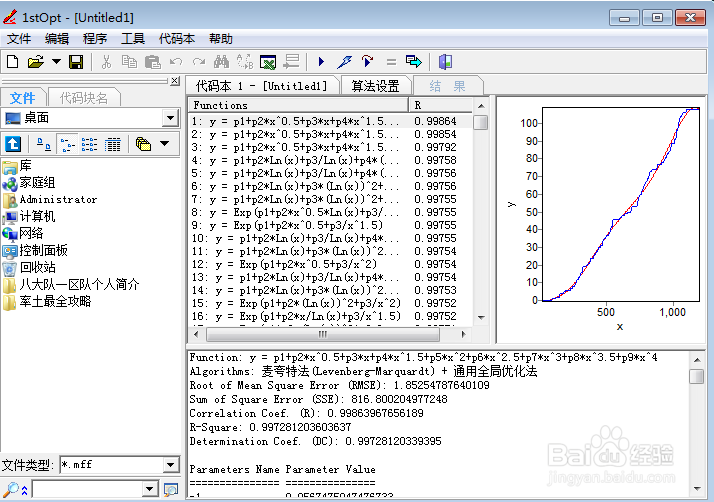The image size is (714, 502).
Task: Open the 代码本 menu
Action: [x=177, y=39]
